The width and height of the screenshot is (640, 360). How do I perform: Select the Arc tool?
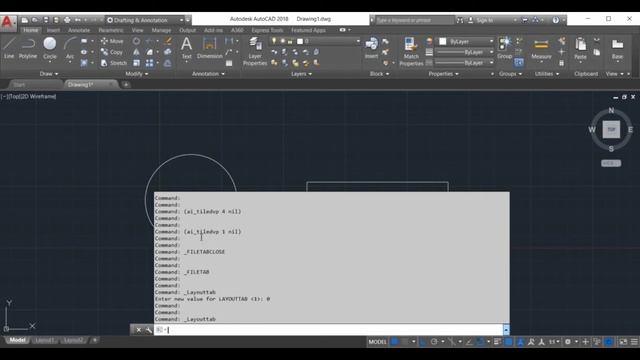coord(70,48)
